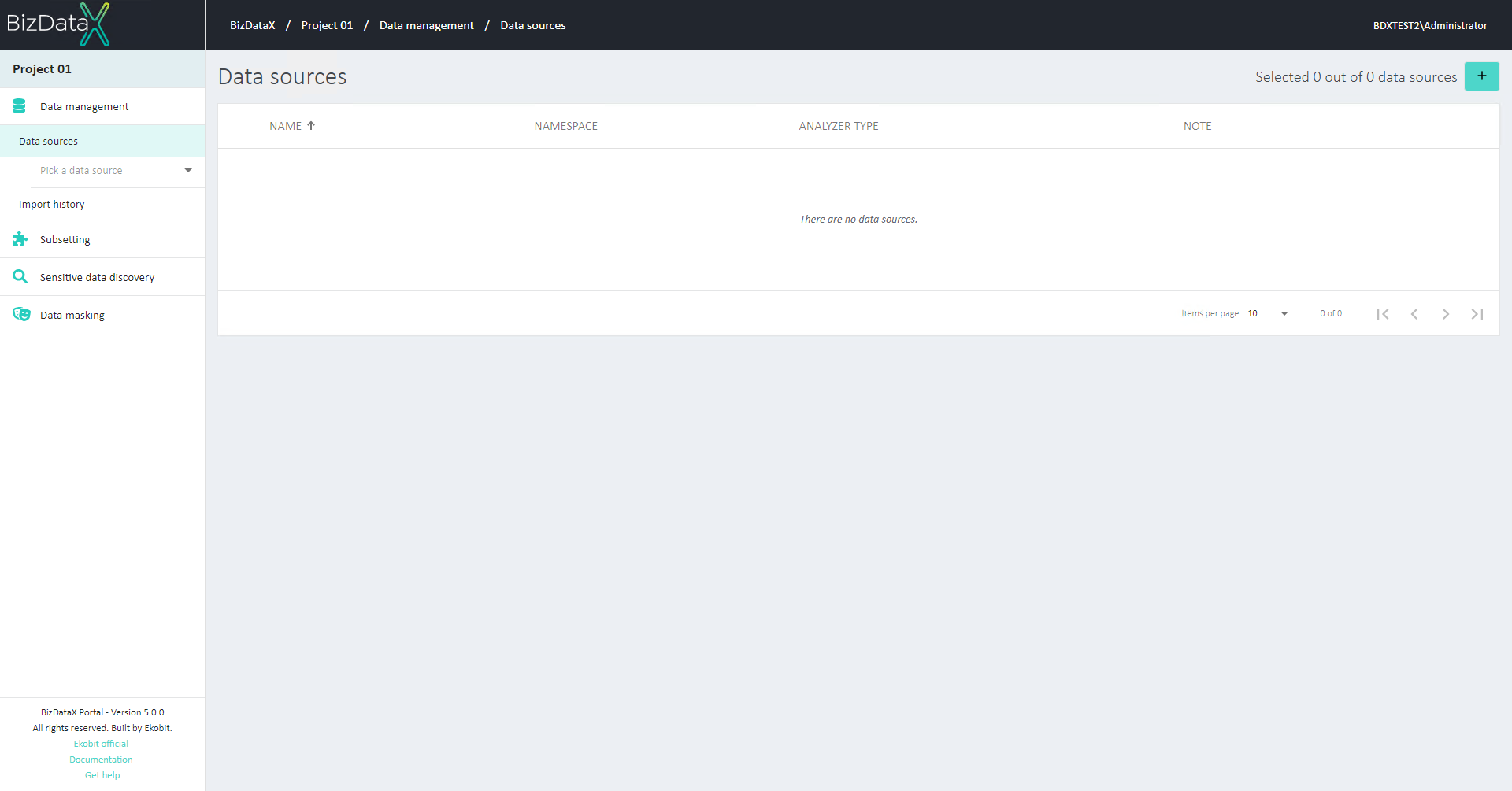Go to last page of results

(1477, 314)
